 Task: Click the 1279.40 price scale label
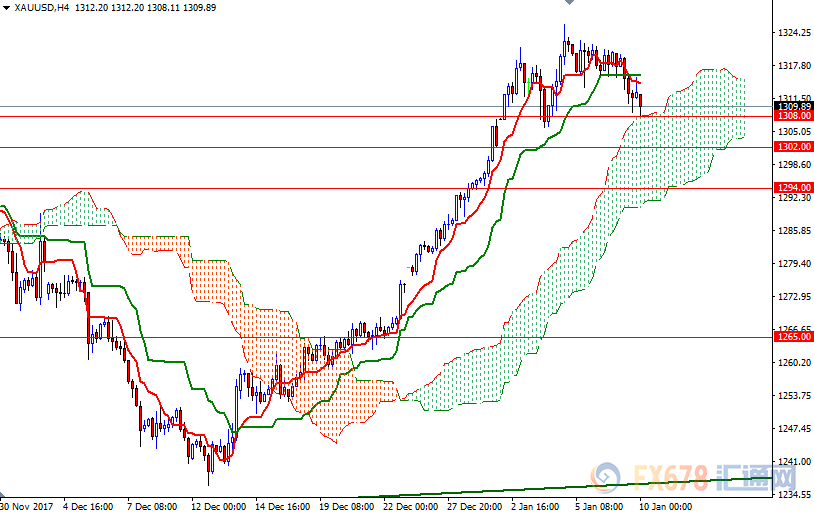[x=792, y=264]
